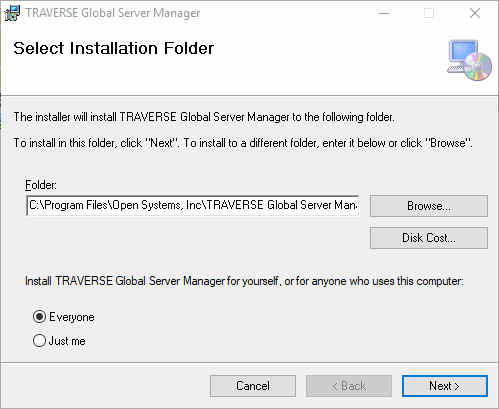499x409 pixels.
Task: Click the greyed-out maximize window button
Action: pyautogui.click(x=429, y=13)
